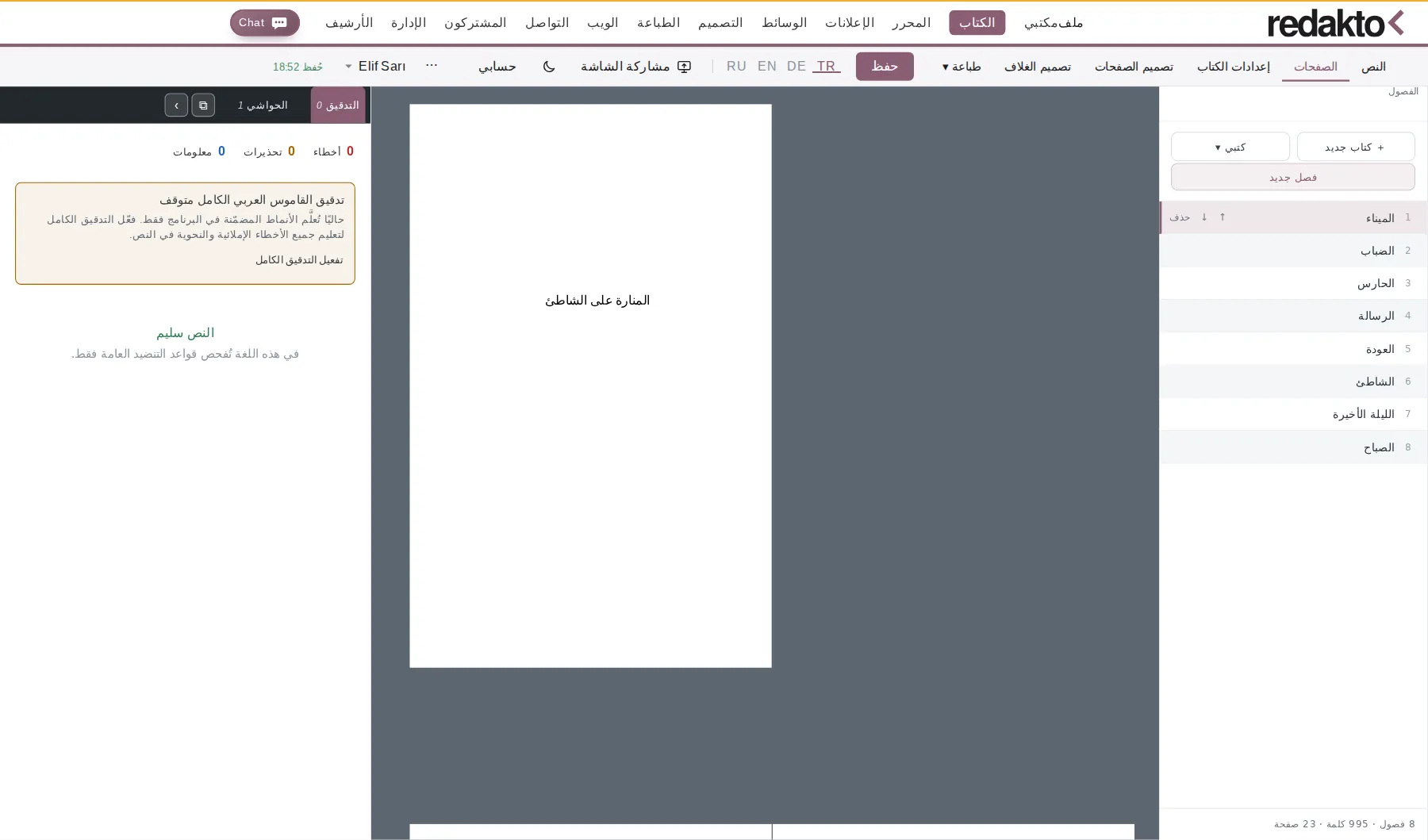The image size is (1428, 840).
Task: Open the إعدادات الكتاب tab
Action: pos(1234,67)
